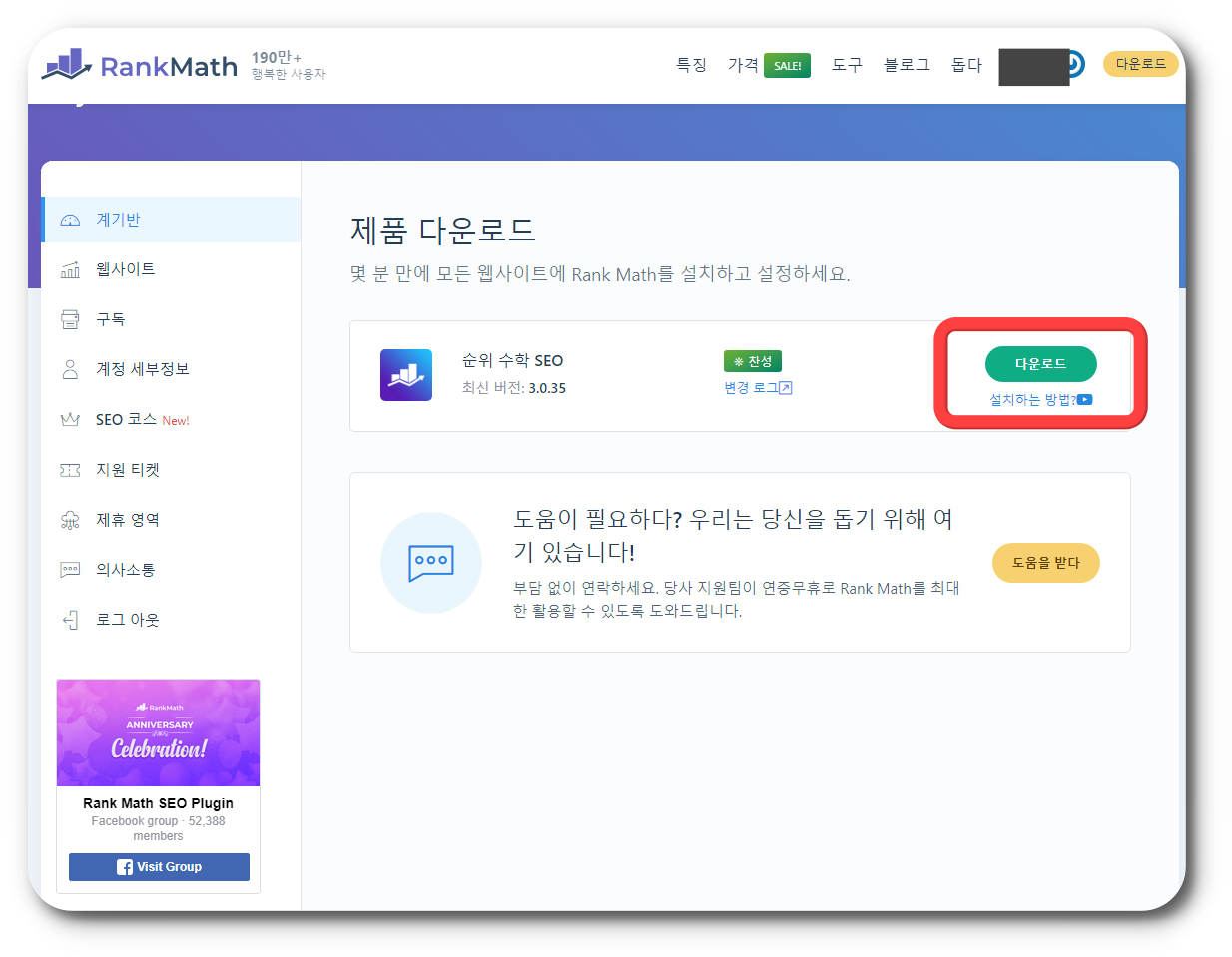Click the Rank Math SEO plugin logo icon
Screen dimensions: 1232x957
406,374
